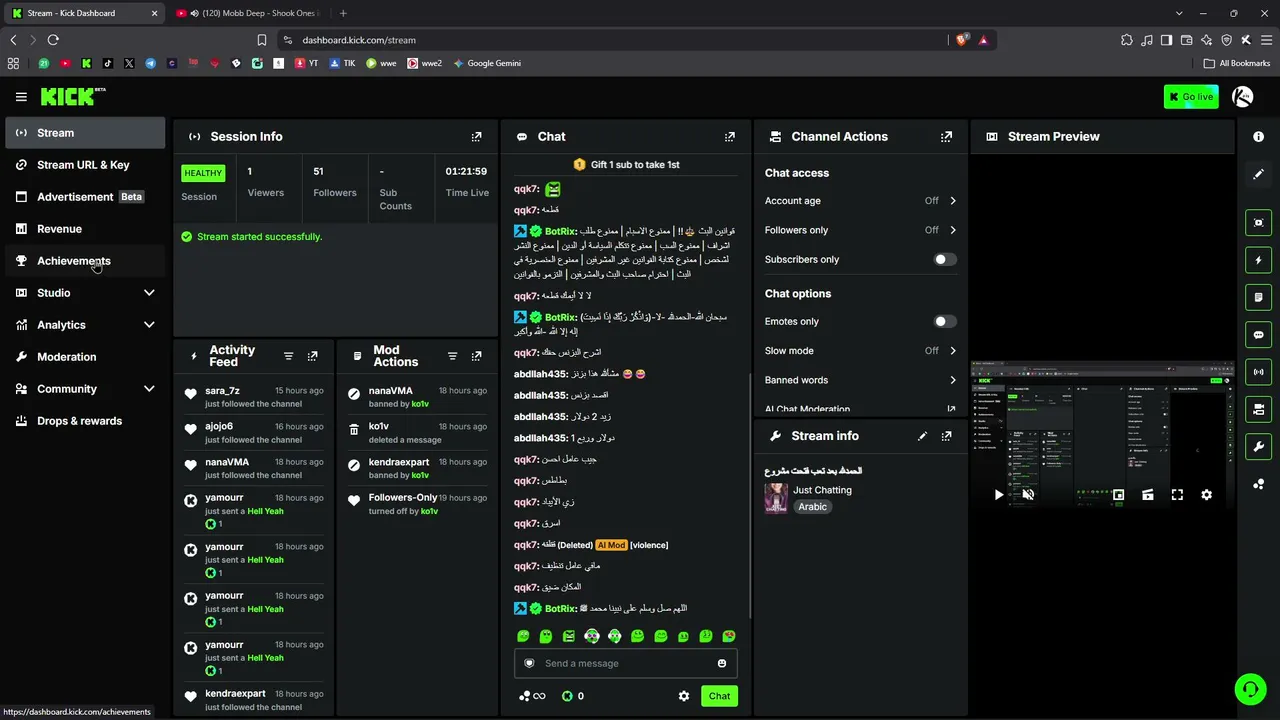Open Stream URL & Key page
1280x720 pixels.
pos(85,165)
